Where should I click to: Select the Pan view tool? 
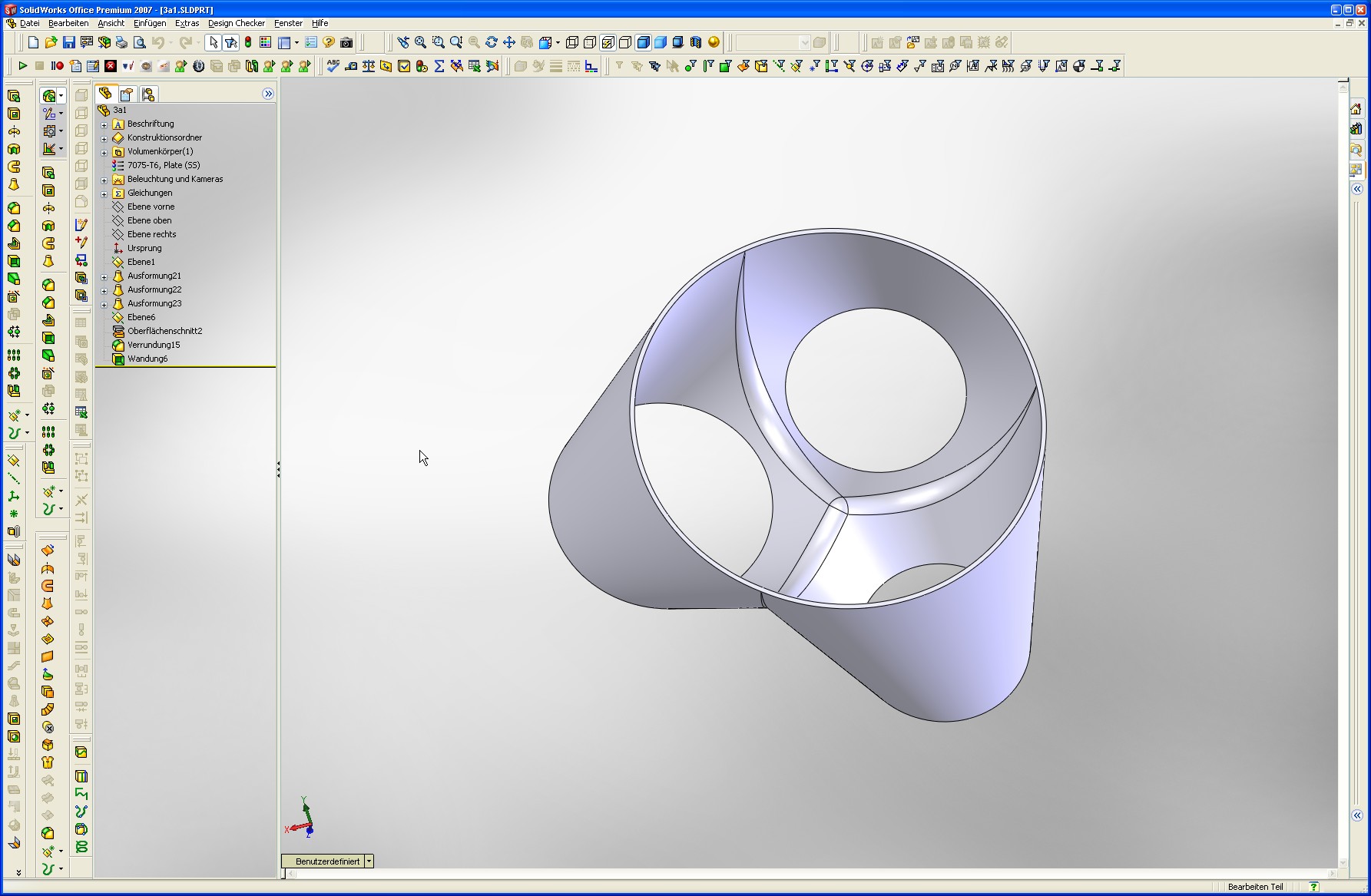click(x=509, y=42)
